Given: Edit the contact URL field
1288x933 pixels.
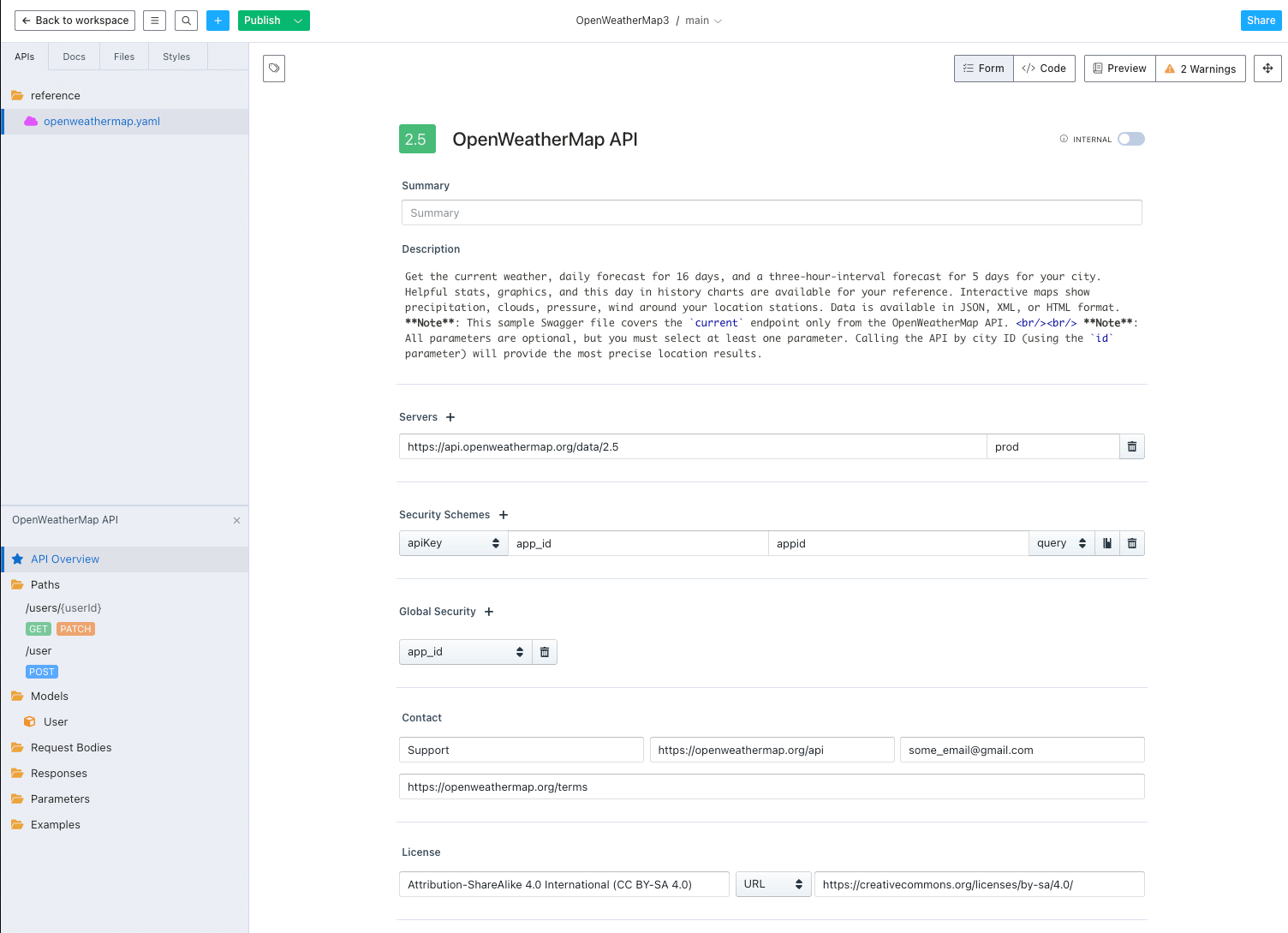Looking at the screenshot, I should click(x=772, y=750).
